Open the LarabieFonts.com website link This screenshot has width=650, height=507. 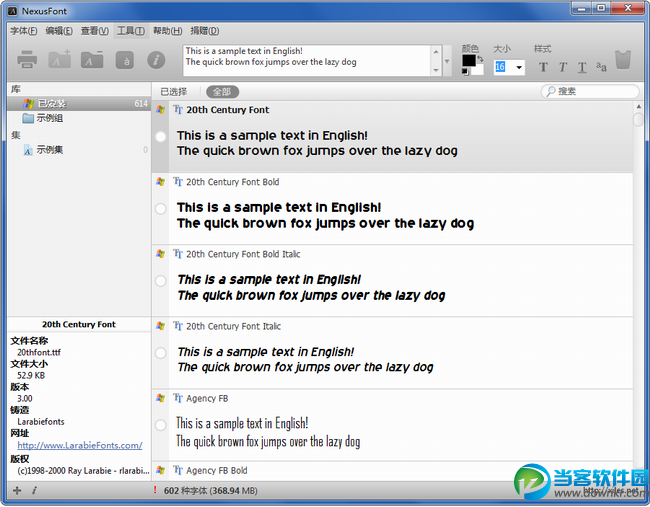[x=80, y=445]
